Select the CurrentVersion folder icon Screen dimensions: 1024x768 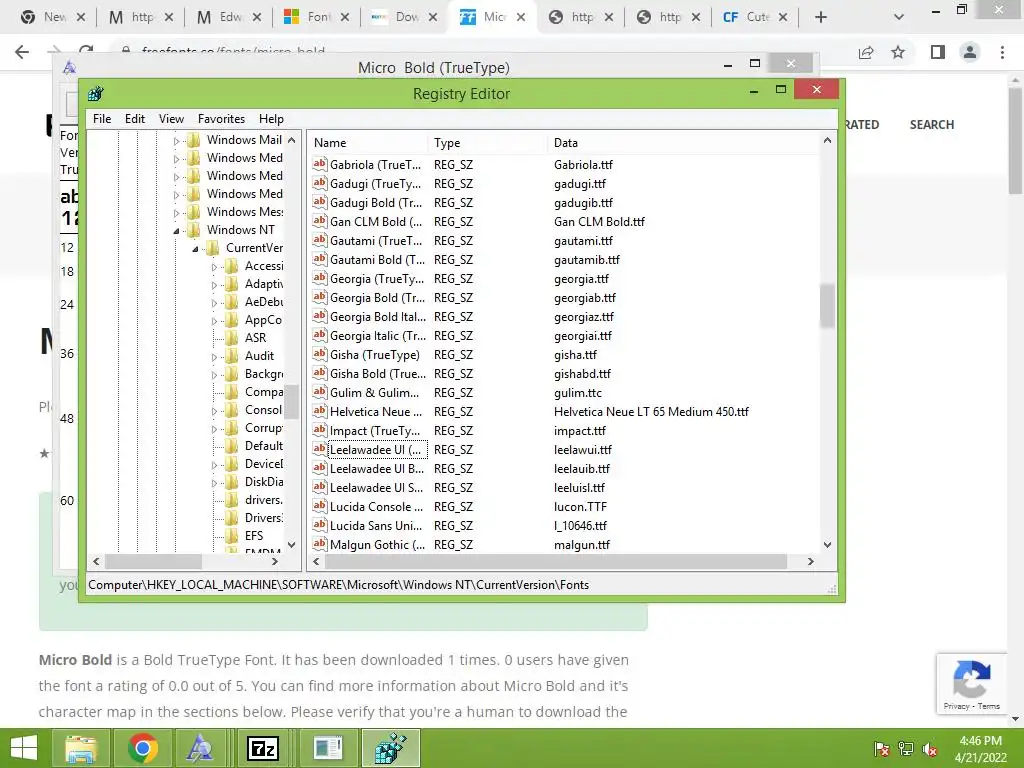tap(212, 248)
